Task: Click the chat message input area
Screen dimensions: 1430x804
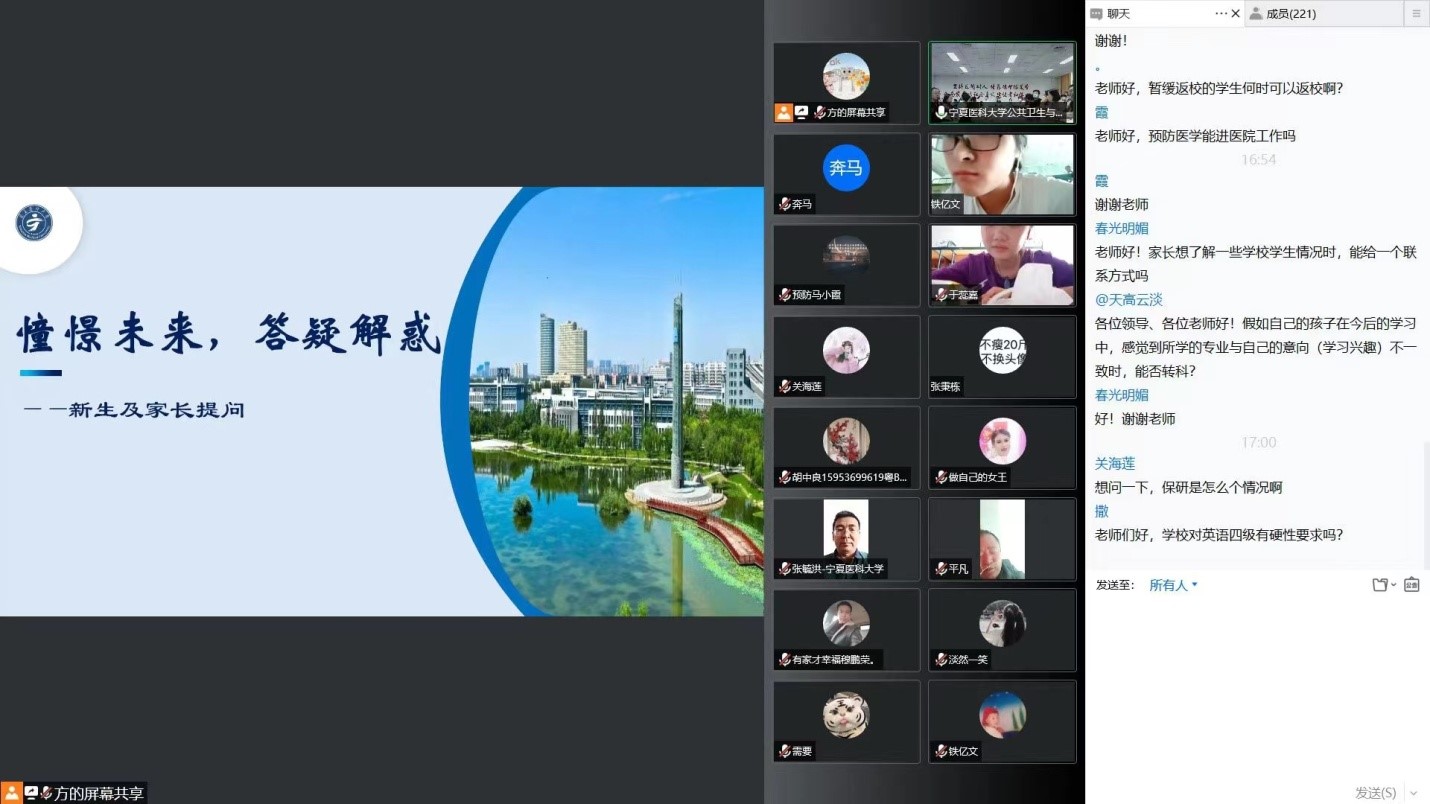Action: [1257, 680]
